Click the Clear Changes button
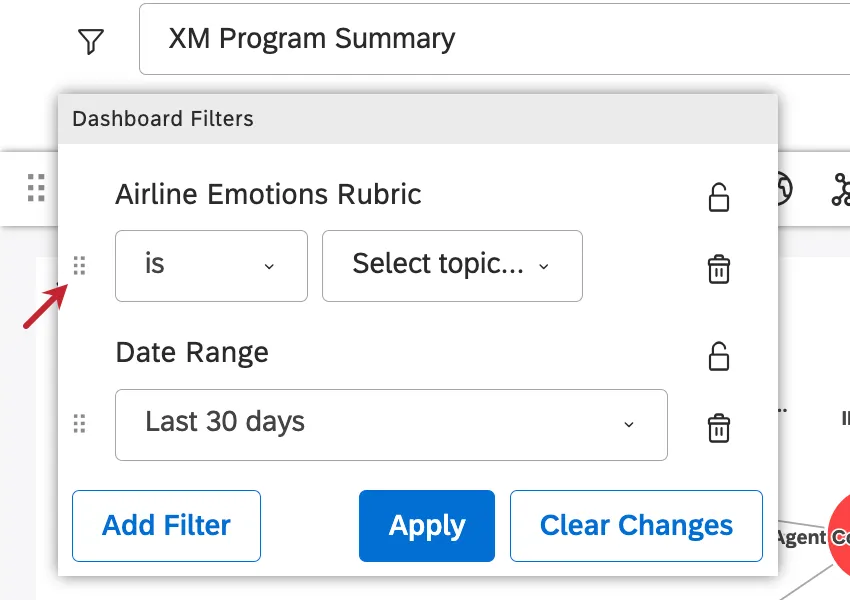Screen dimensions: 850x600 [636, 526]
